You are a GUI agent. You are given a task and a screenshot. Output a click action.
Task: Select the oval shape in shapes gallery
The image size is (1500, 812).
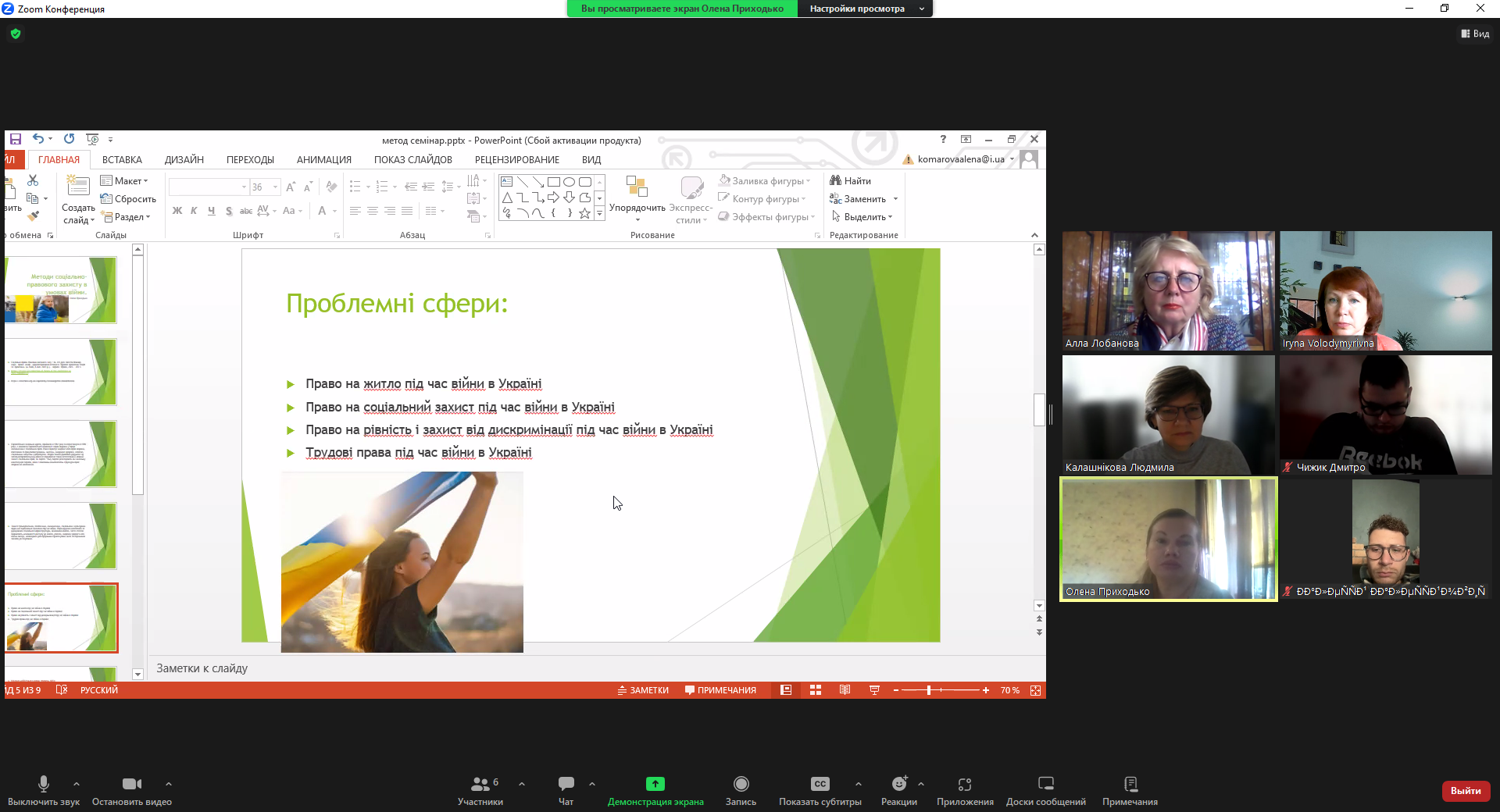[569, 181]
